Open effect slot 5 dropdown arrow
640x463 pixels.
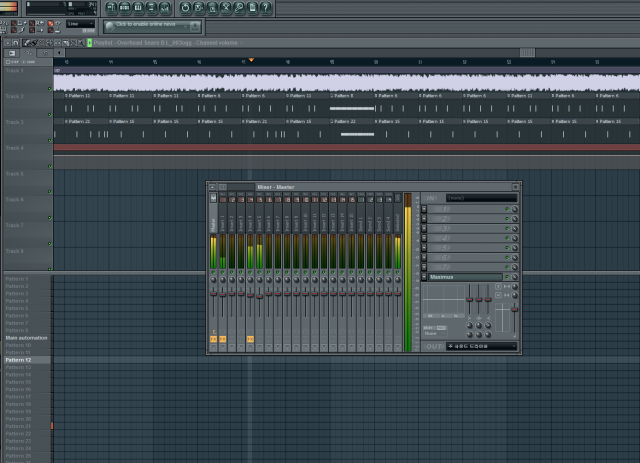tap(424, 248)
